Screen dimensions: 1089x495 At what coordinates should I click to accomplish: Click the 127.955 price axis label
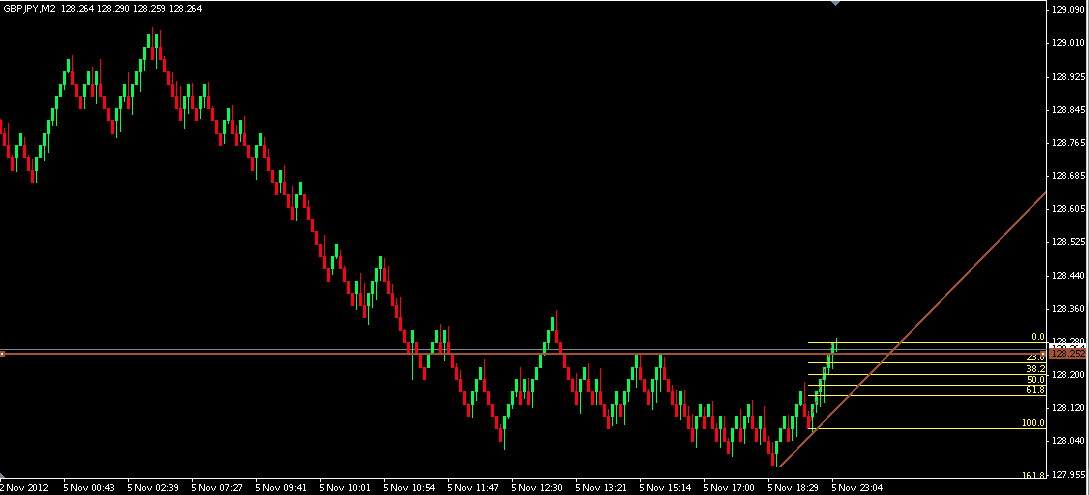(x=1070, y=476)
